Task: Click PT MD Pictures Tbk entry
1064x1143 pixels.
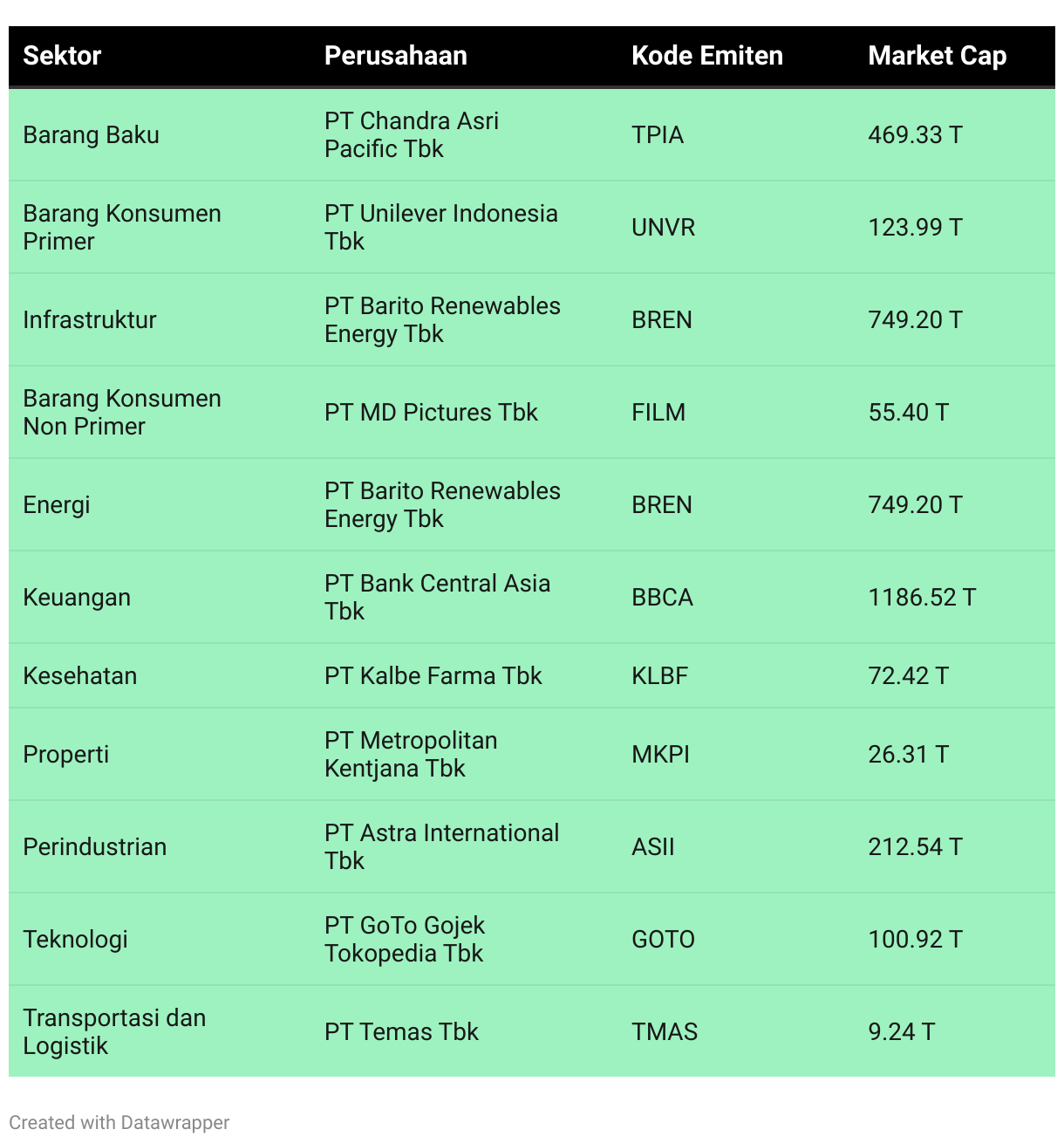Action: click(x=431, y=413)
